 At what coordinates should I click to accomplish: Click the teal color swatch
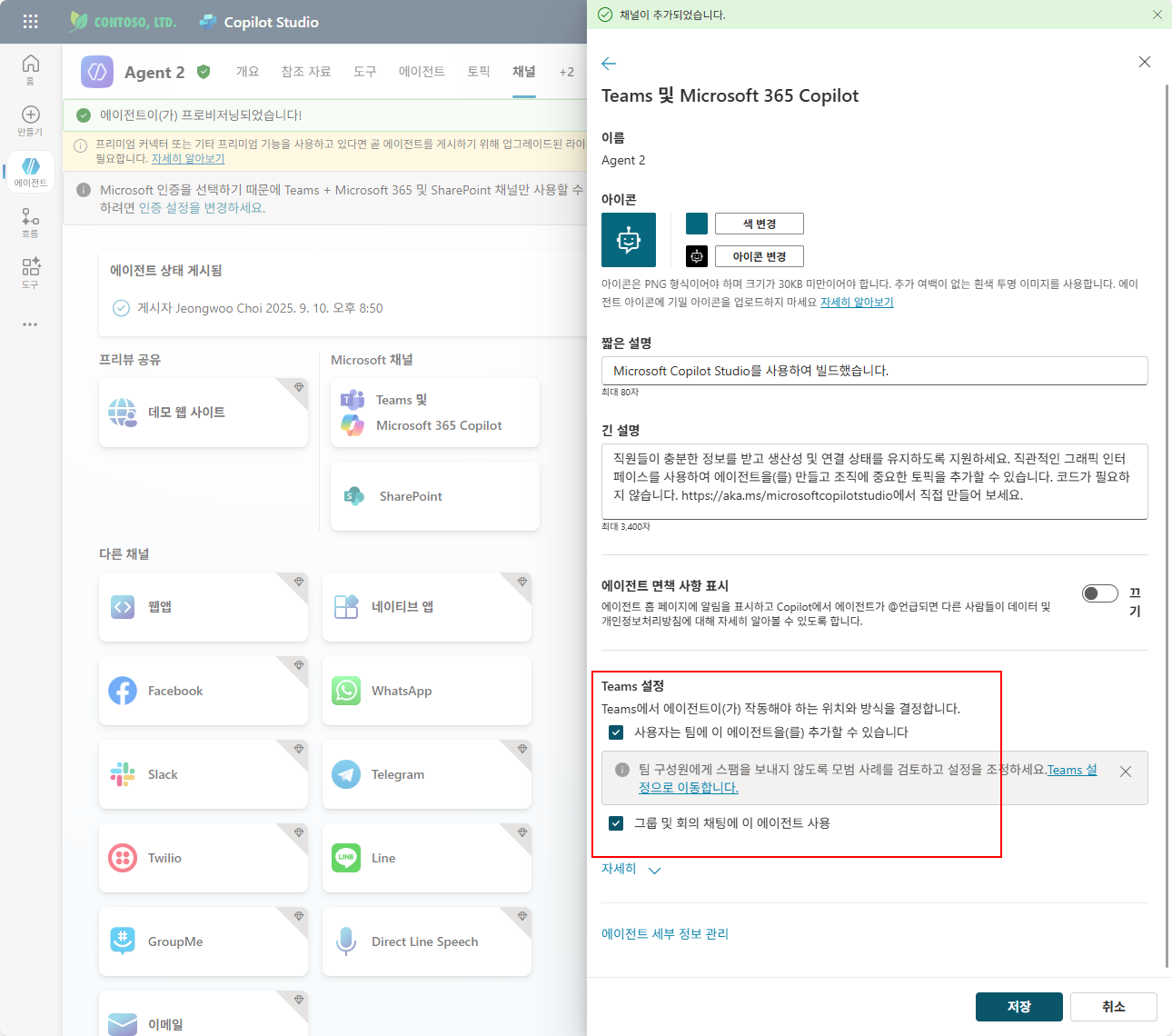(x=697, y=224)
